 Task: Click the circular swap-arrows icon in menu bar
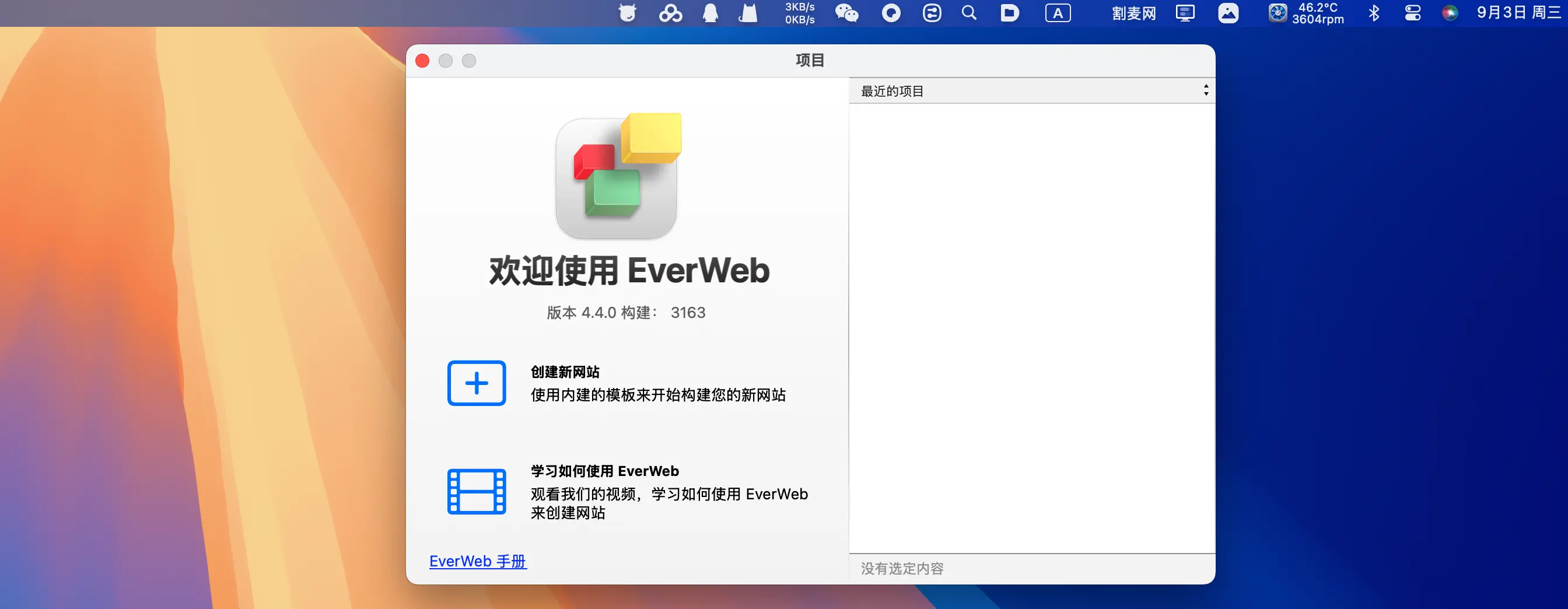point(932,13)
